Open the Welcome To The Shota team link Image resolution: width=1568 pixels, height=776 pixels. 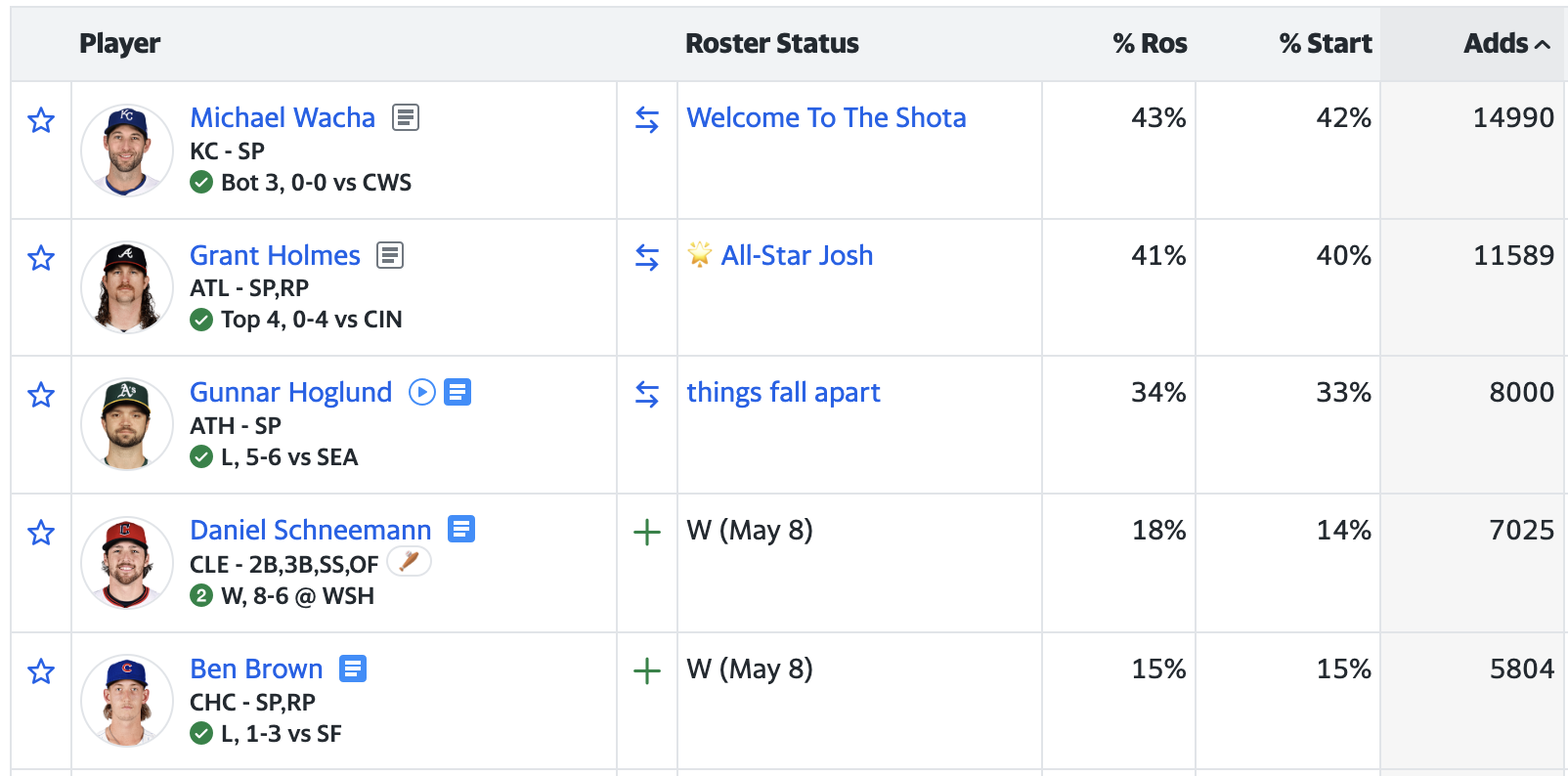(826, 117)
